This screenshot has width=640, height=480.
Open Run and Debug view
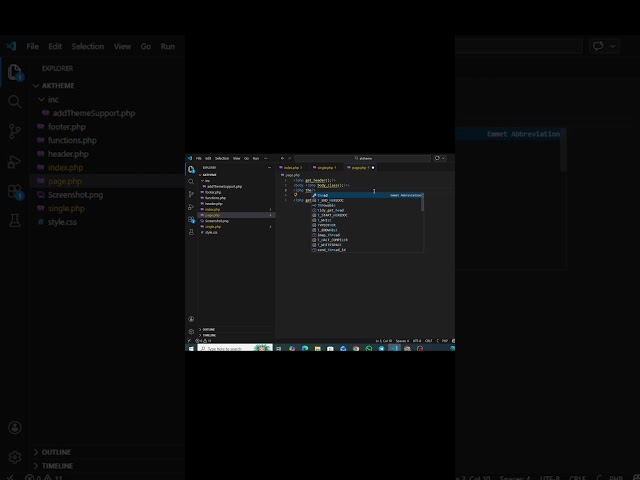[x=191, y=207]
